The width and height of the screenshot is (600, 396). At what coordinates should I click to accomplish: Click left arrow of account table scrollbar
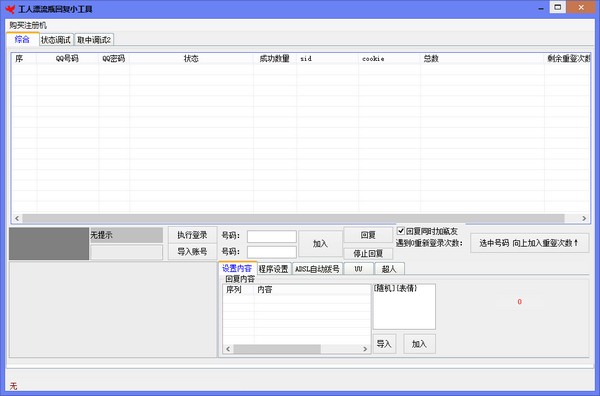(x=17, y=218)
